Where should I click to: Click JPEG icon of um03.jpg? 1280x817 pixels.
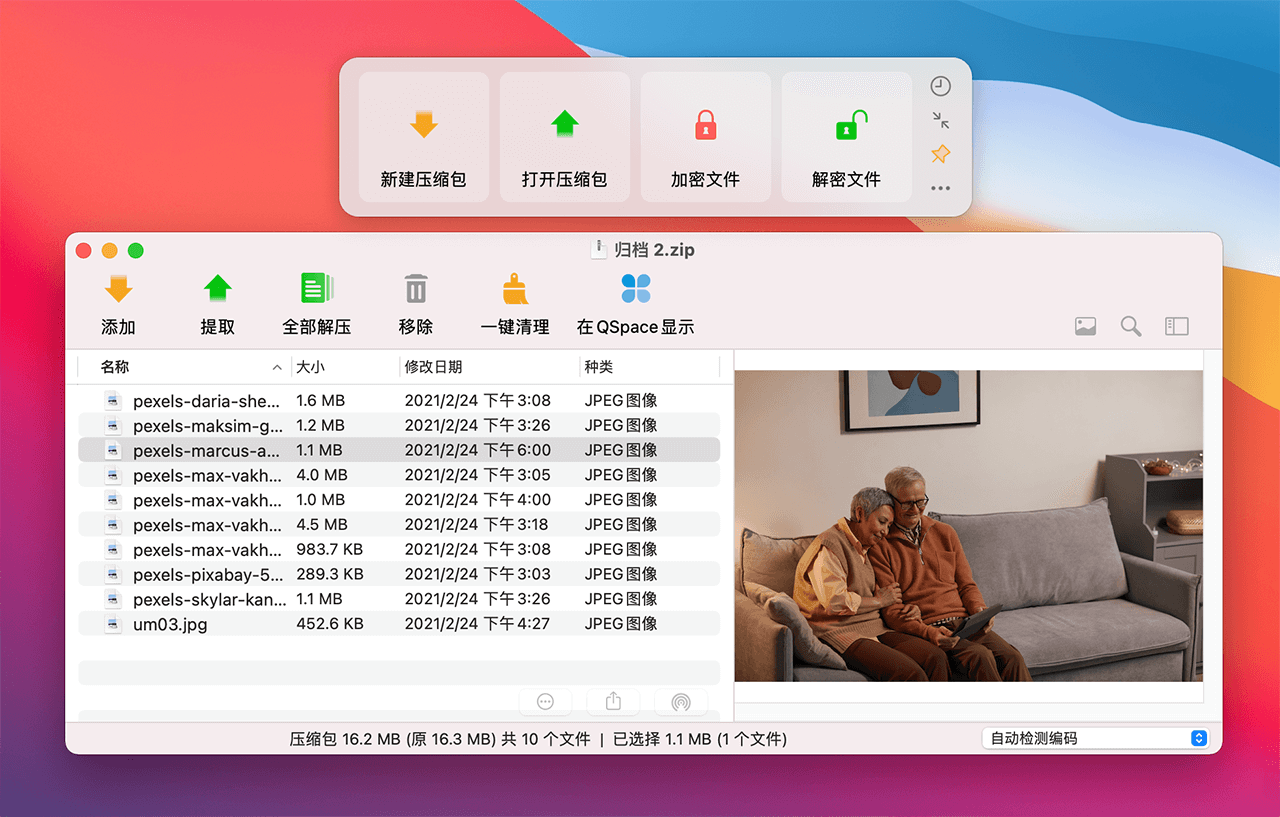click(x=114, y=624)
